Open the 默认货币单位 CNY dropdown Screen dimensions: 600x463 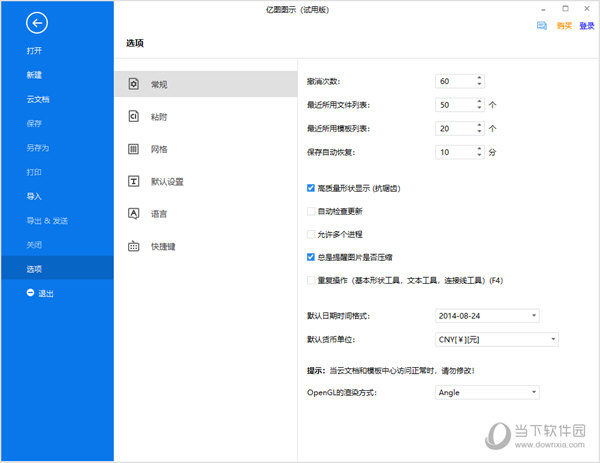497,339
